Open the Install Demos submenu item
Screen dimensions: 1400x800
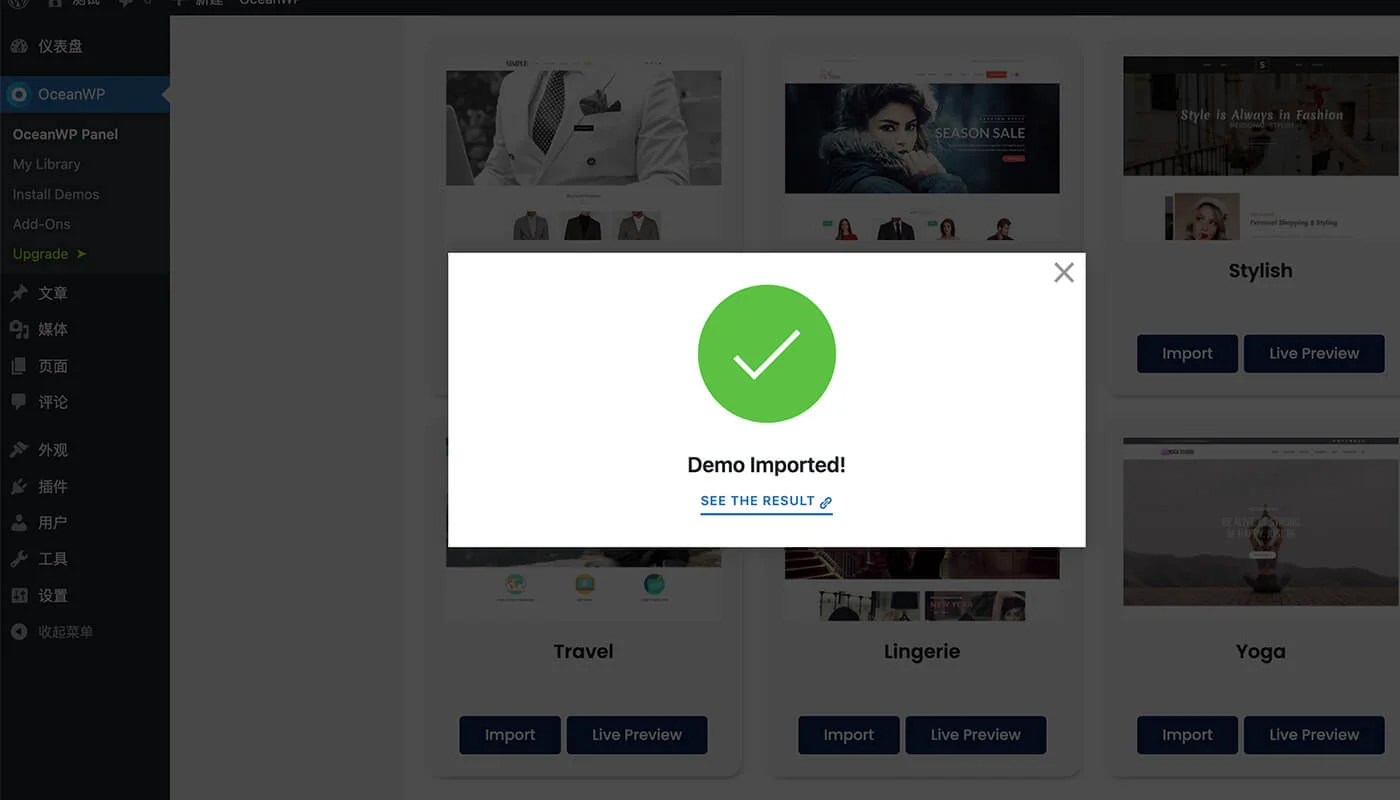(56, 194)
